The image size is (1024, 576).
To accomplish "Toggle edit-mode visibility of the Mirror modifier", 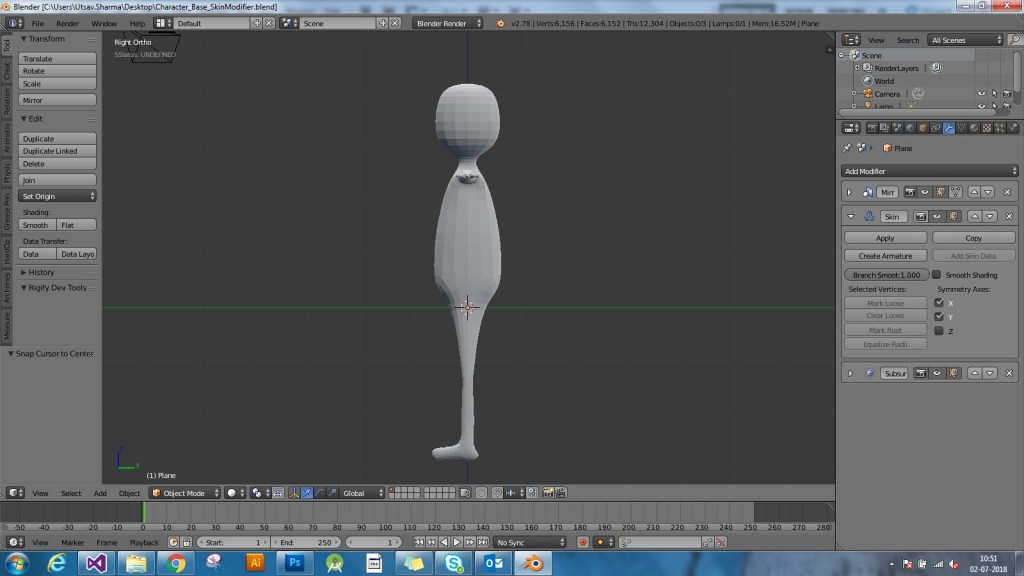I will pos(939,191).
